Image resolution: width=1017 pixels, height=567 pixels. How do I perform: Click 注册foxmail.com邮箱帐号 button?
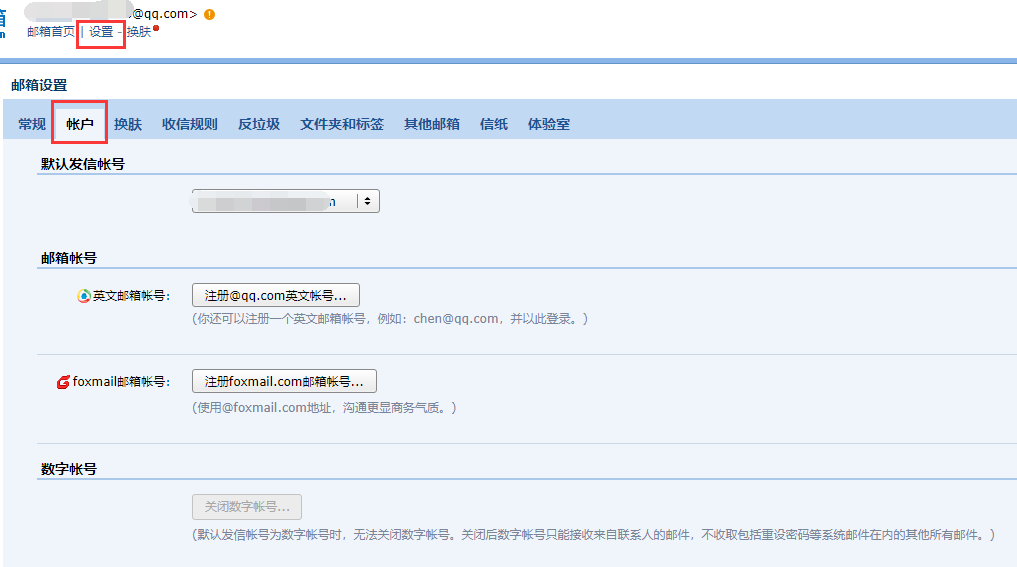[x=284, y=382]
